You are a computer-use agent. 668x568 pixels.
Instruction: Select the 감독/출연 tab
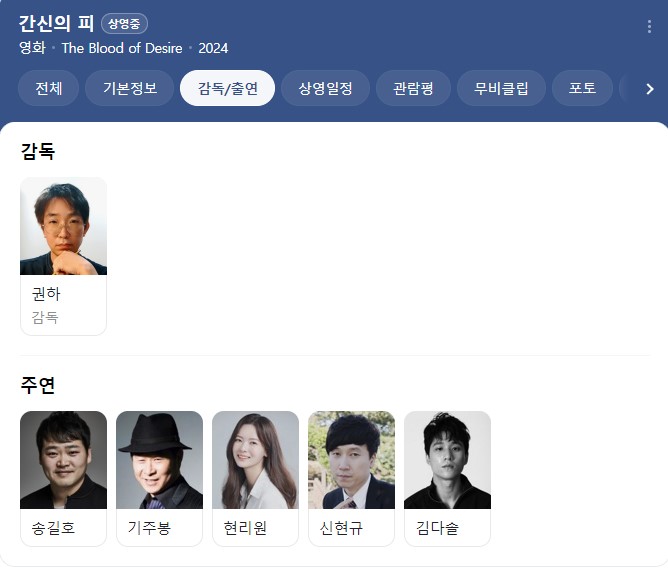pos(227,88)
